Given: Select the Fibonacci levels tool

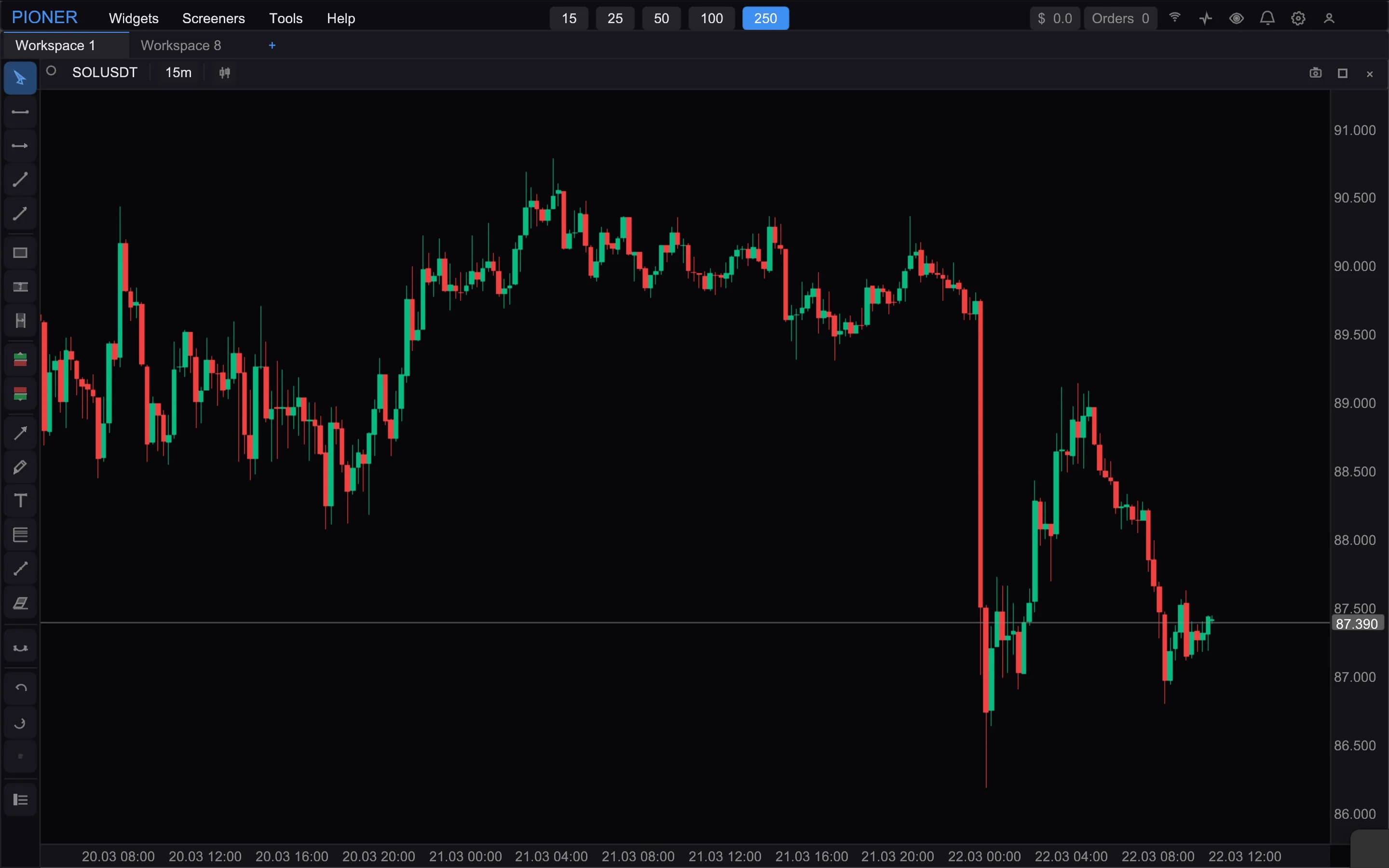Looking at the screenshot, I should tap(20, 535).
